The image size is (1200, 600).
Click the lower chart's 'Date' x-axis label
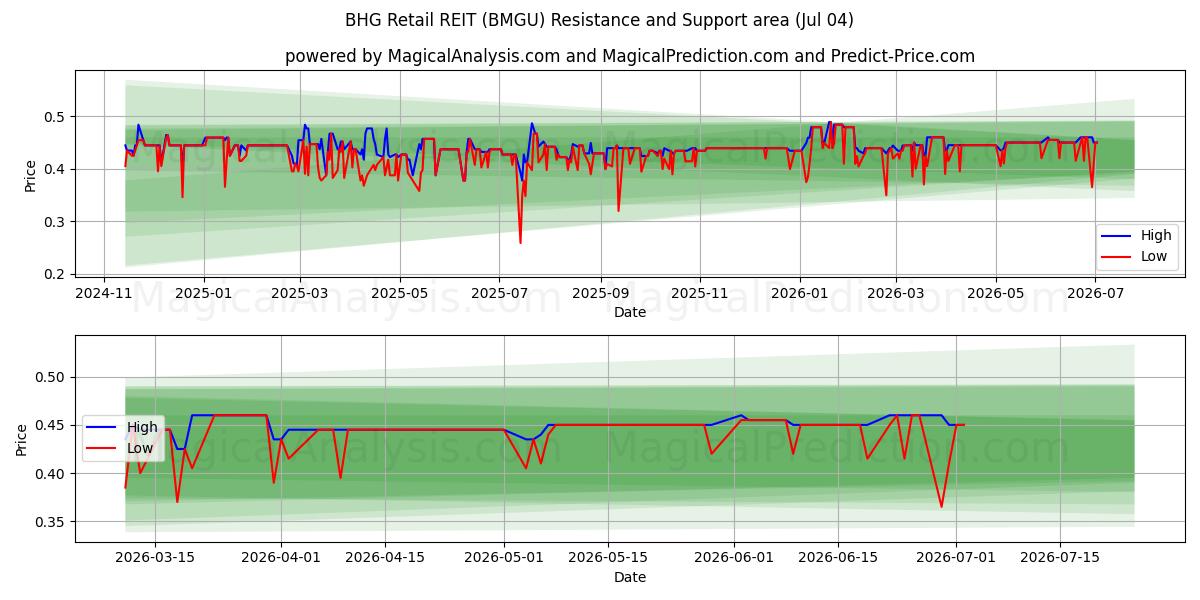(x=630, y=577)
